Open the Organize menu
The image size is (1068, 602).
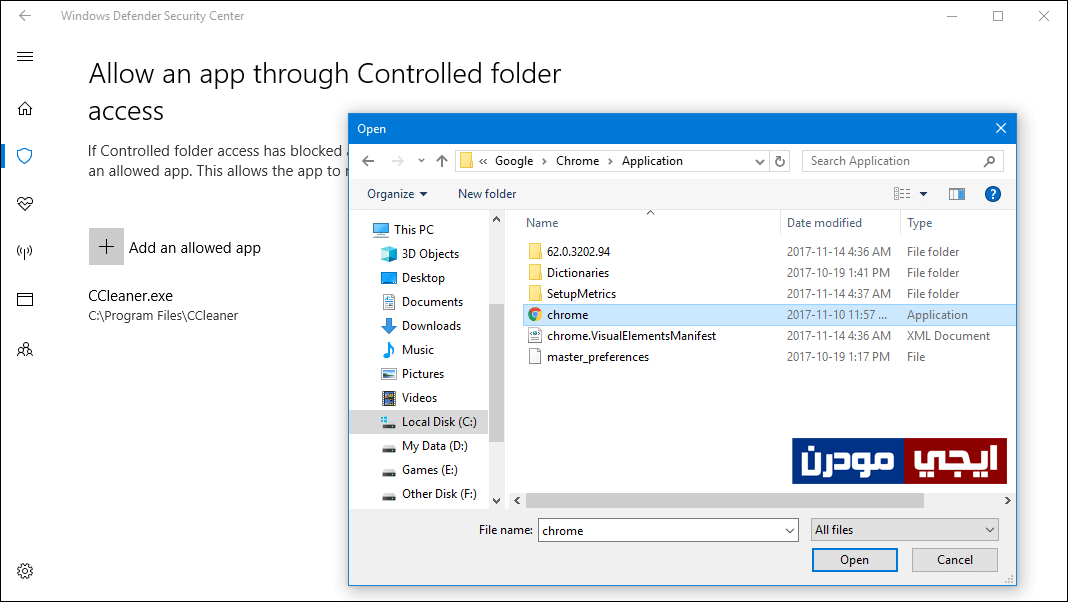point(397,194)
